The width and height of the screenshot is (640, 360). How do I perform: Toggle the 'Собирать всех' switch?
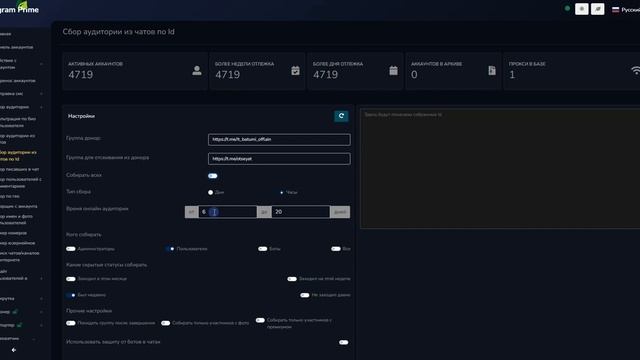213,176
